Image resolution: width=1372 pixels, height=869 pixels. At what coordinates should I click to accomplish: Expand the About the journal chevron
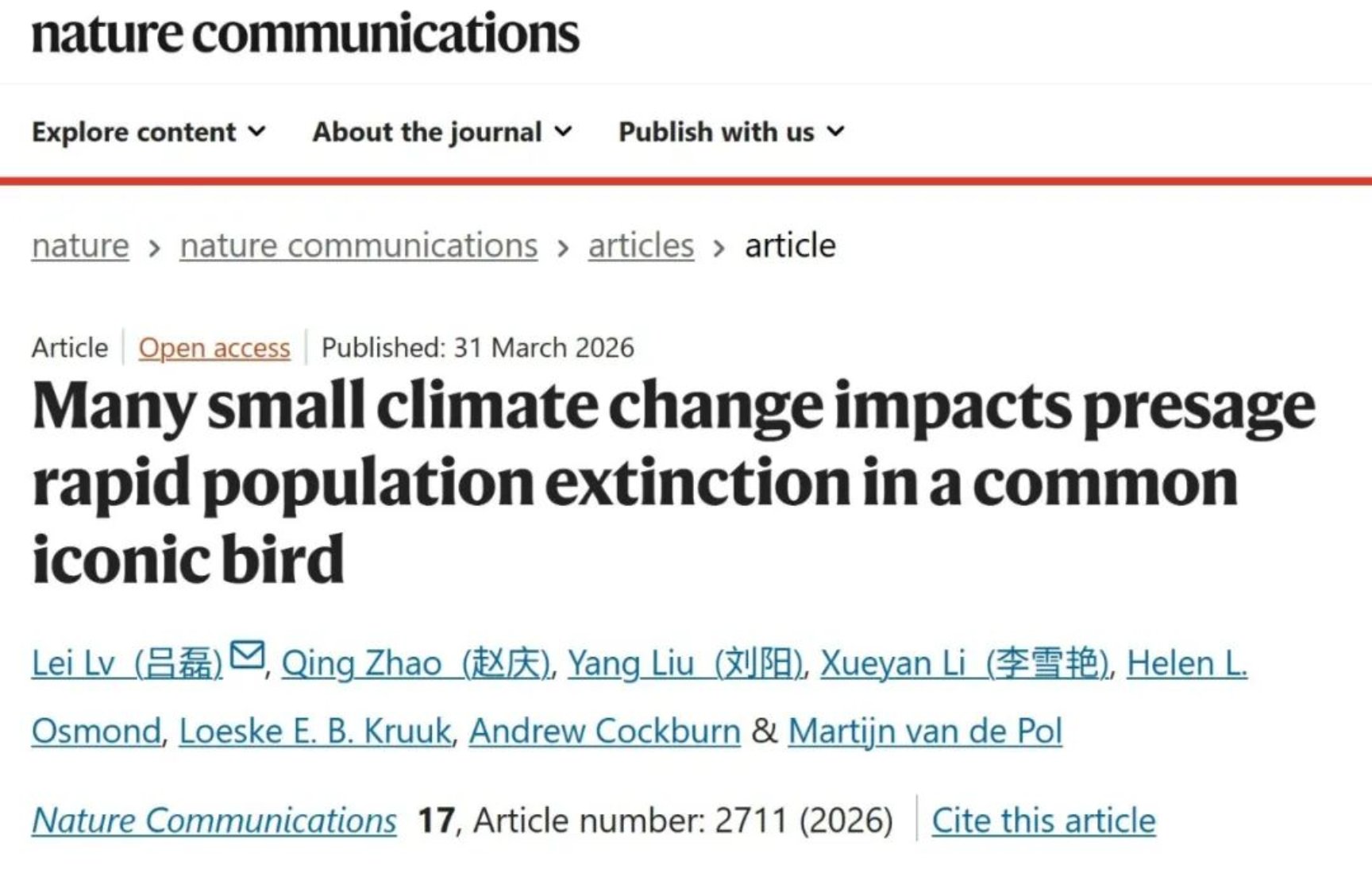click(563, 131)
